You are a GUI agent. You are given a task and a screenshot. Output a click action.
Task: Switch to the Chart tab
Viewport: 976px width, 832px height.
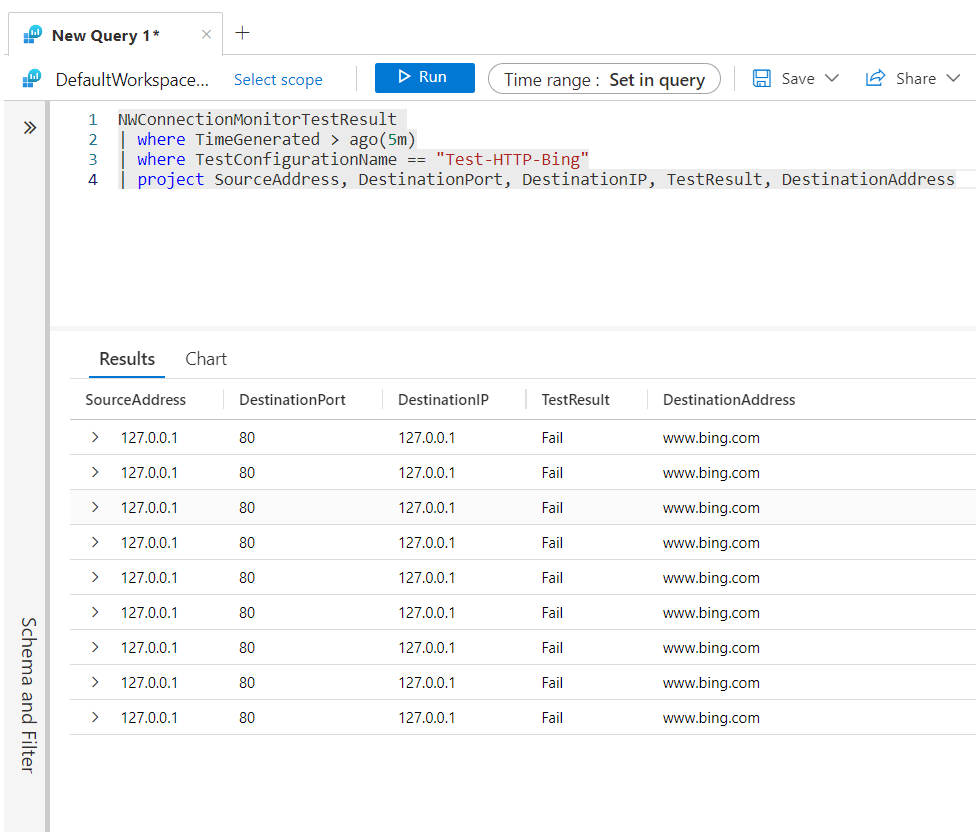pos(206,359)
